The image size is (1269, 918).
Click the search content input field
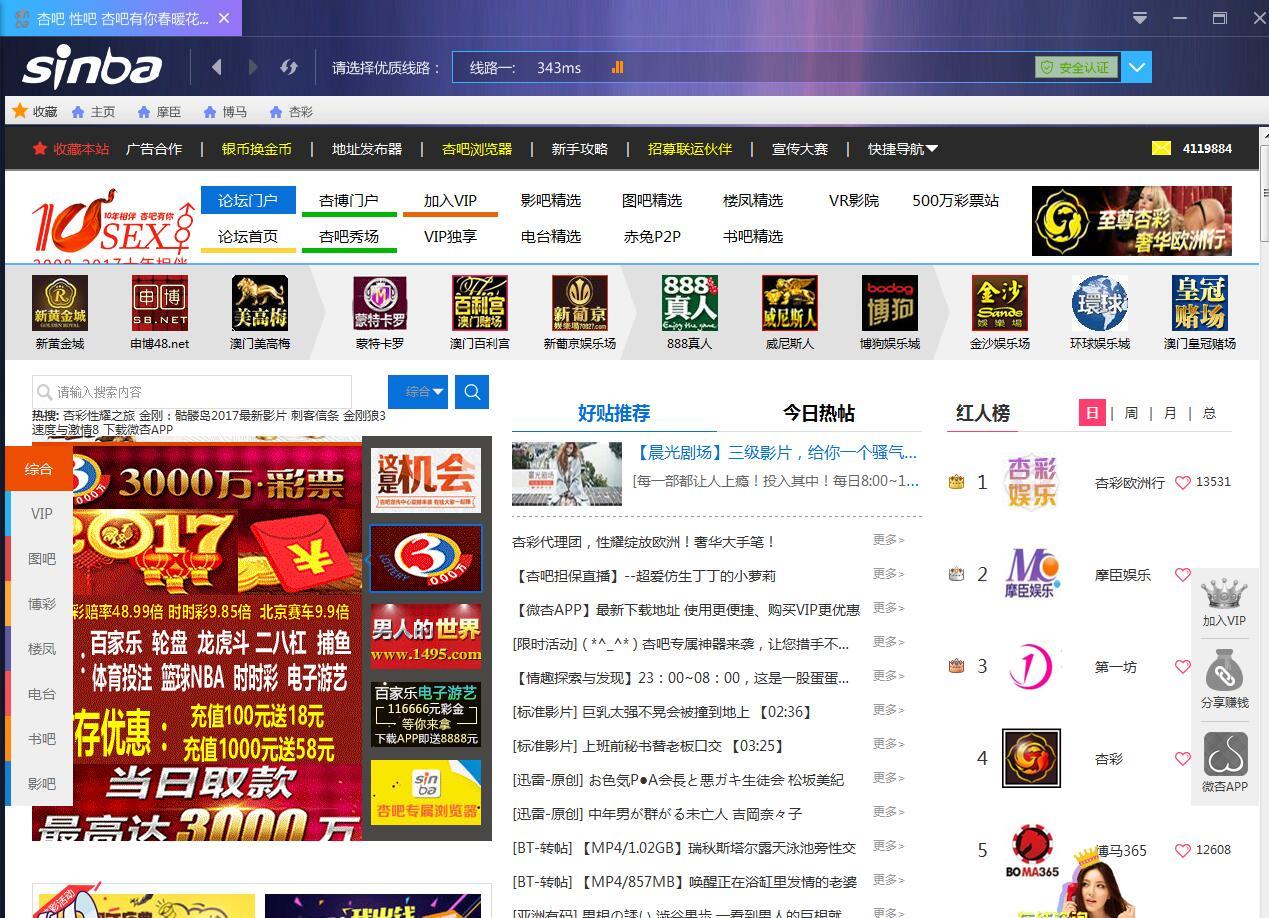[x=192, y=392]
